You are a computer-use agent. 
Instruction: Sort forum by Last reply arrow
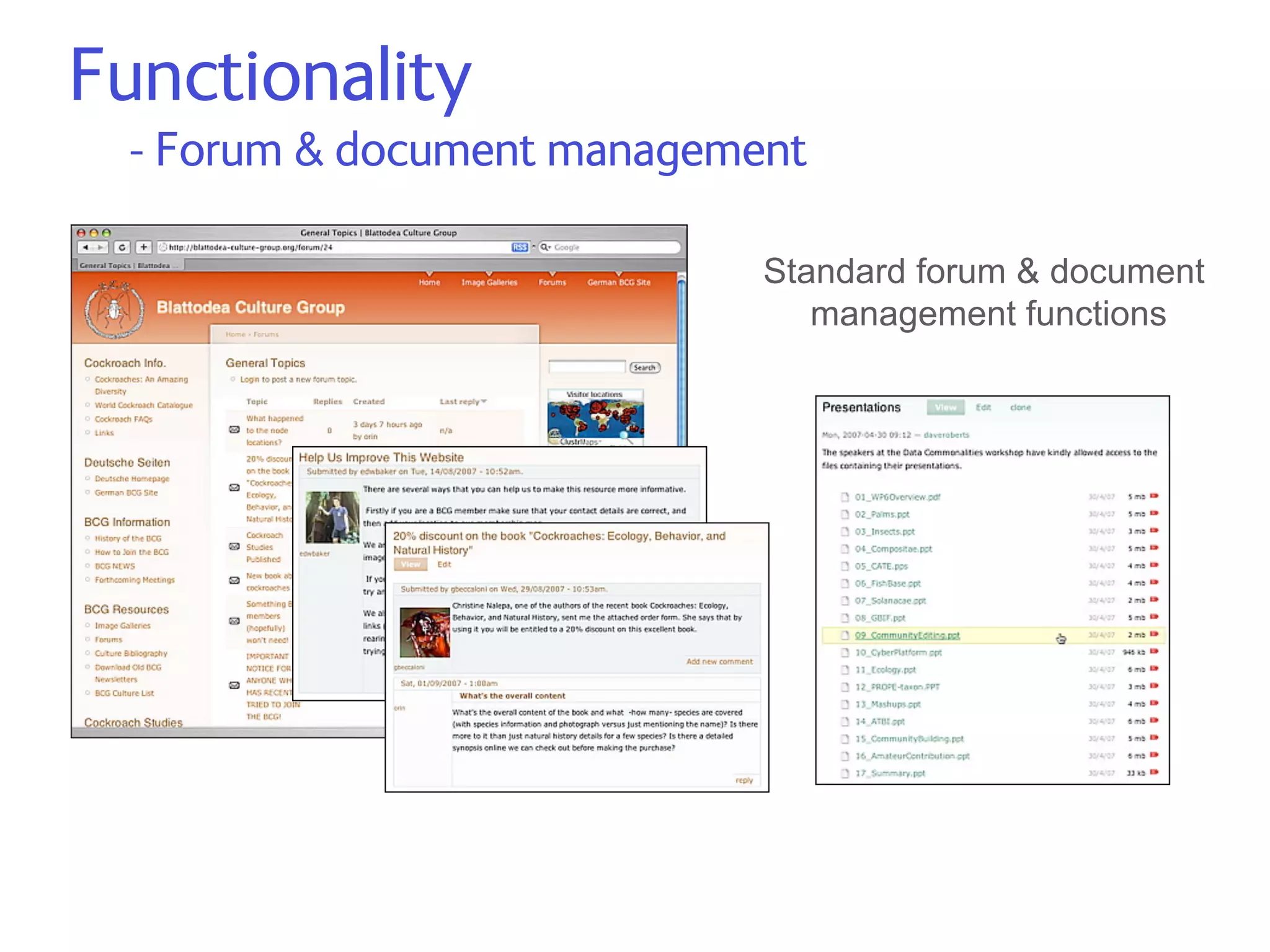coord(484,402)
